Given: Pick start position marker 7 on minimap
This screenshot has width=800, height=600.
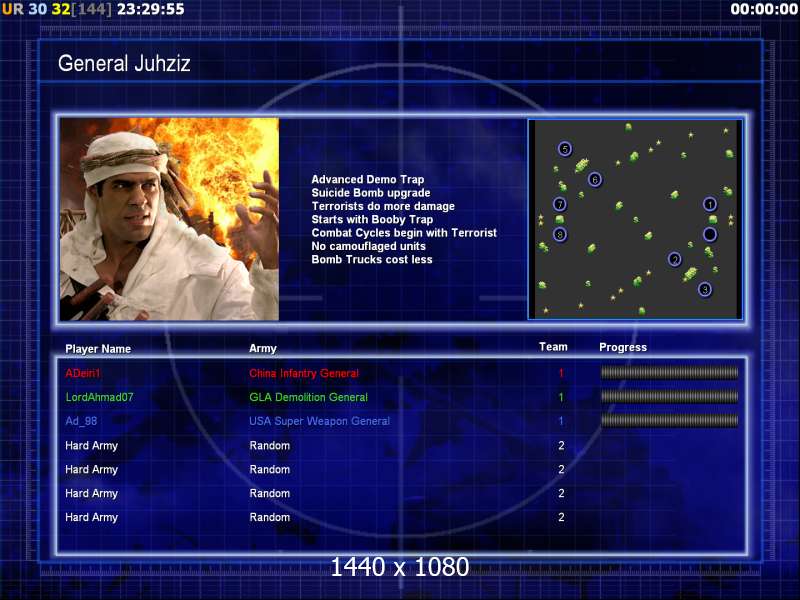Looking at the screenshot, I should click(560, 205).
